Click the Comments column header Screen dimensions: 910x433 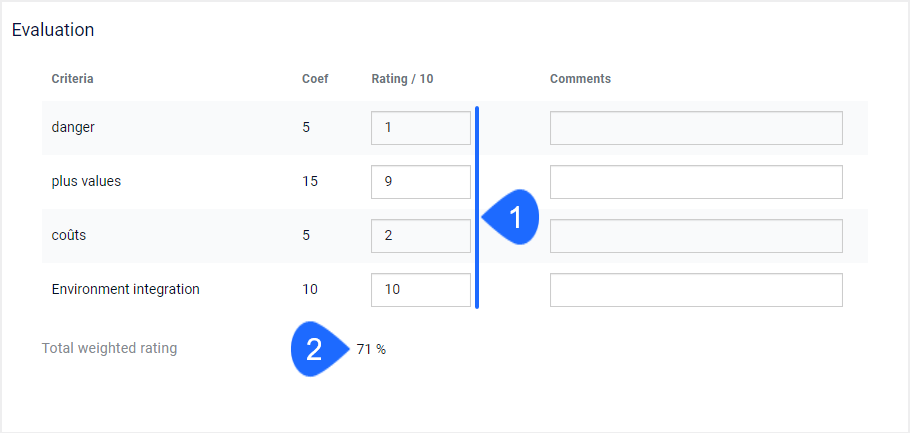tap(580, 79)
